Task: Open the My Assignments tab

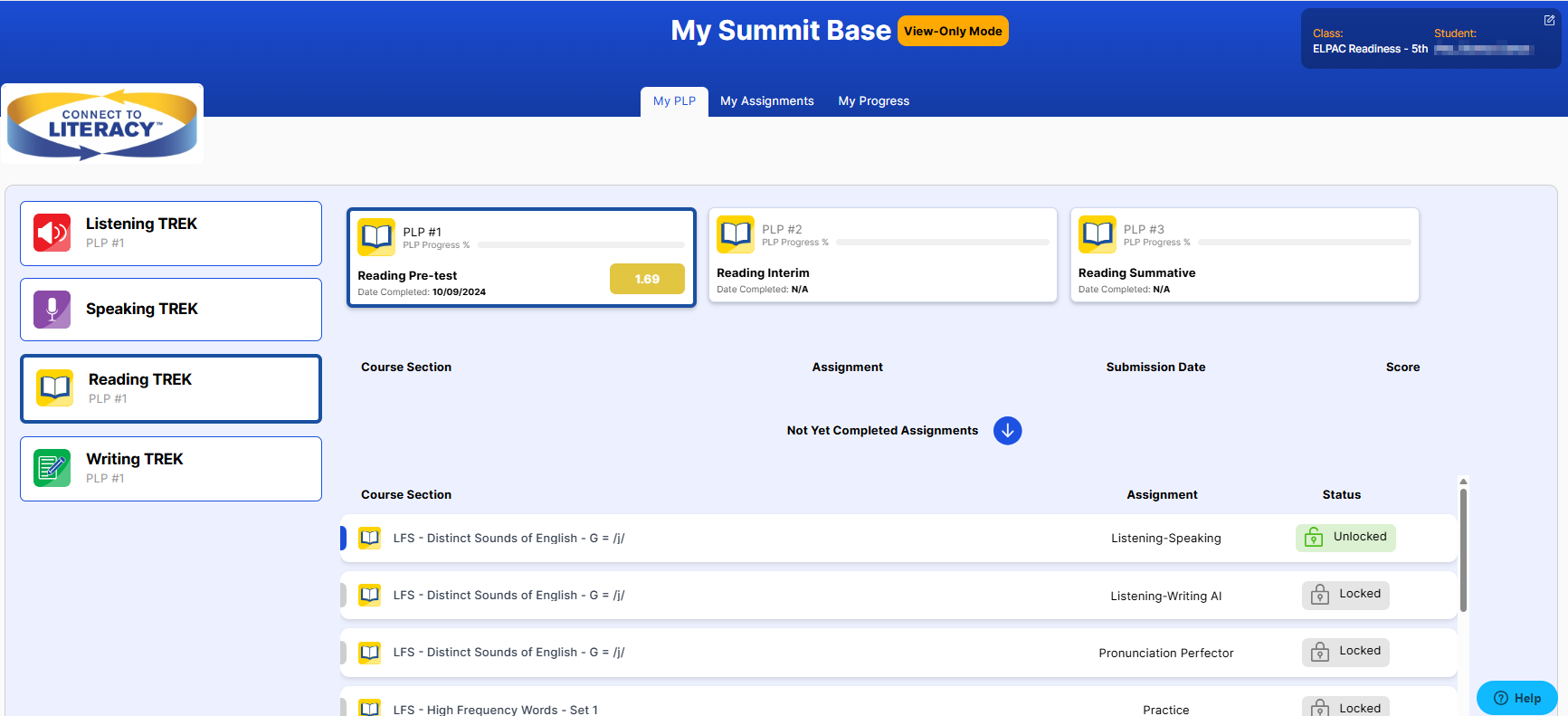Action: [x=767, y=101]
